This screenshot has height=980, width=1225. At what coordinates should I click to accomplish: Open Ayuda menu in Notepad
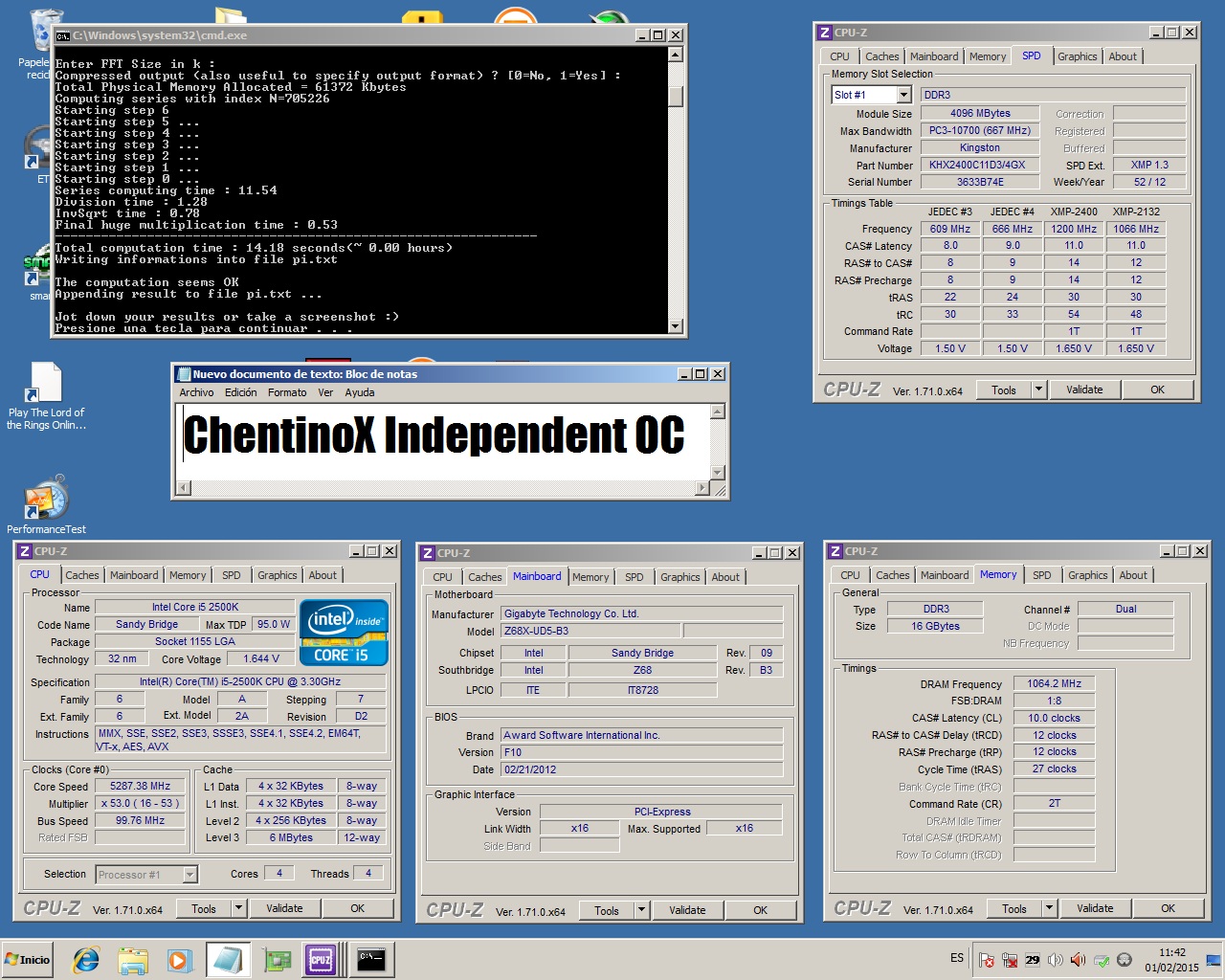(x=360, y=392)
